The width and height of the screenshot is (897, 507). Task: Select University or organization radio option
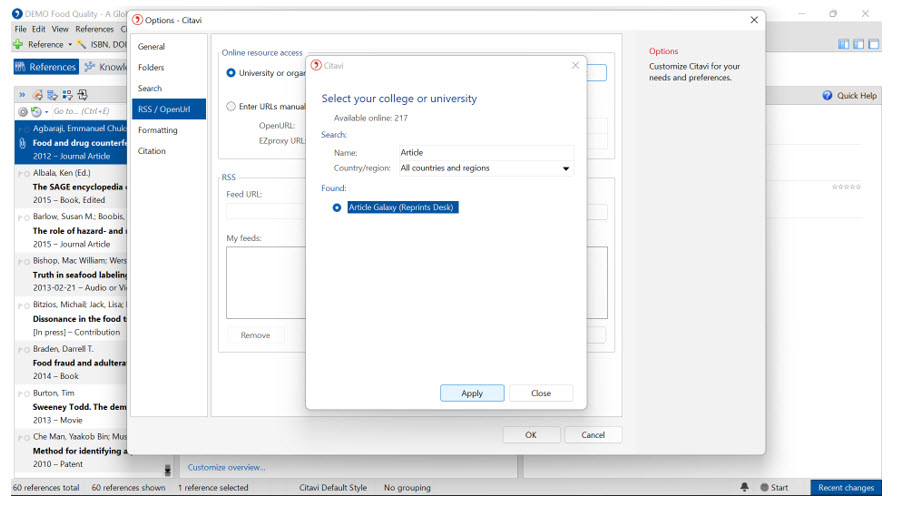coord(231,73)
